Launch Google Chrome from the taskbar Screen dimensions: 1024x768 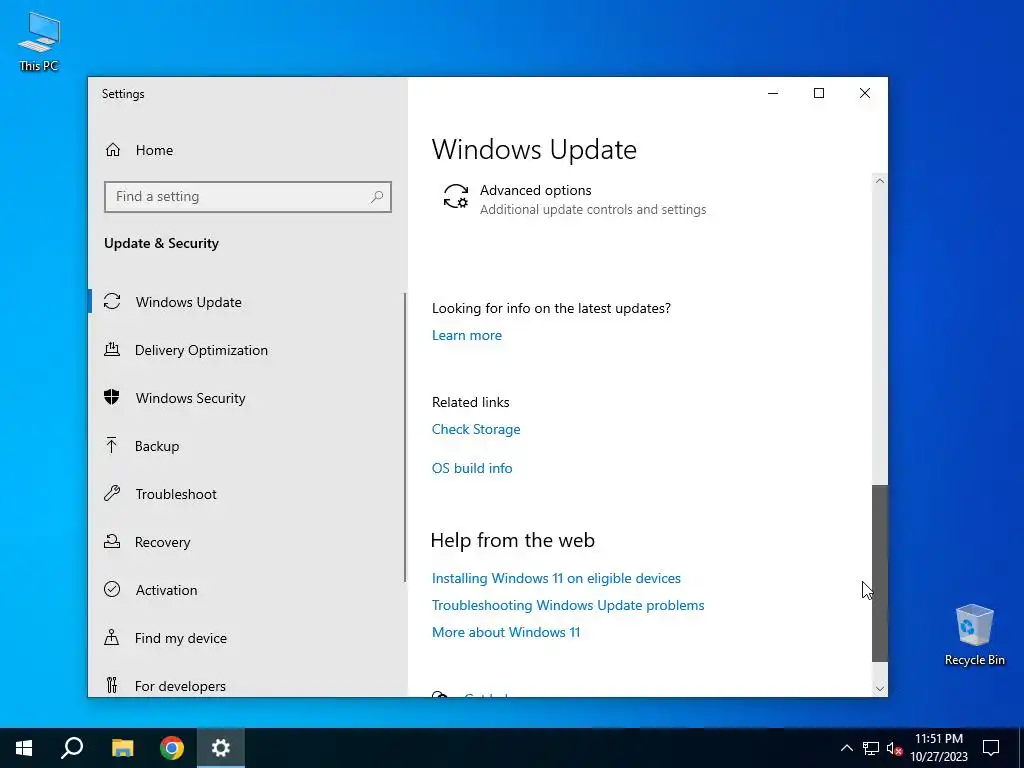coord(172,748)
